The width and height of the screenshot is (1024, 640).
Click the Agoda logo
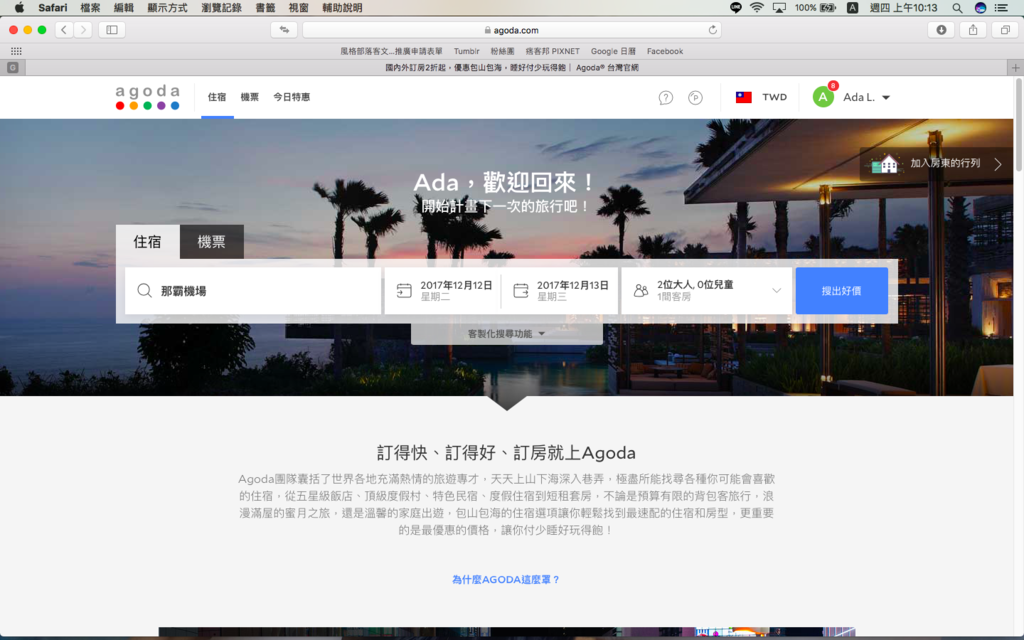(x=148, y=97)
